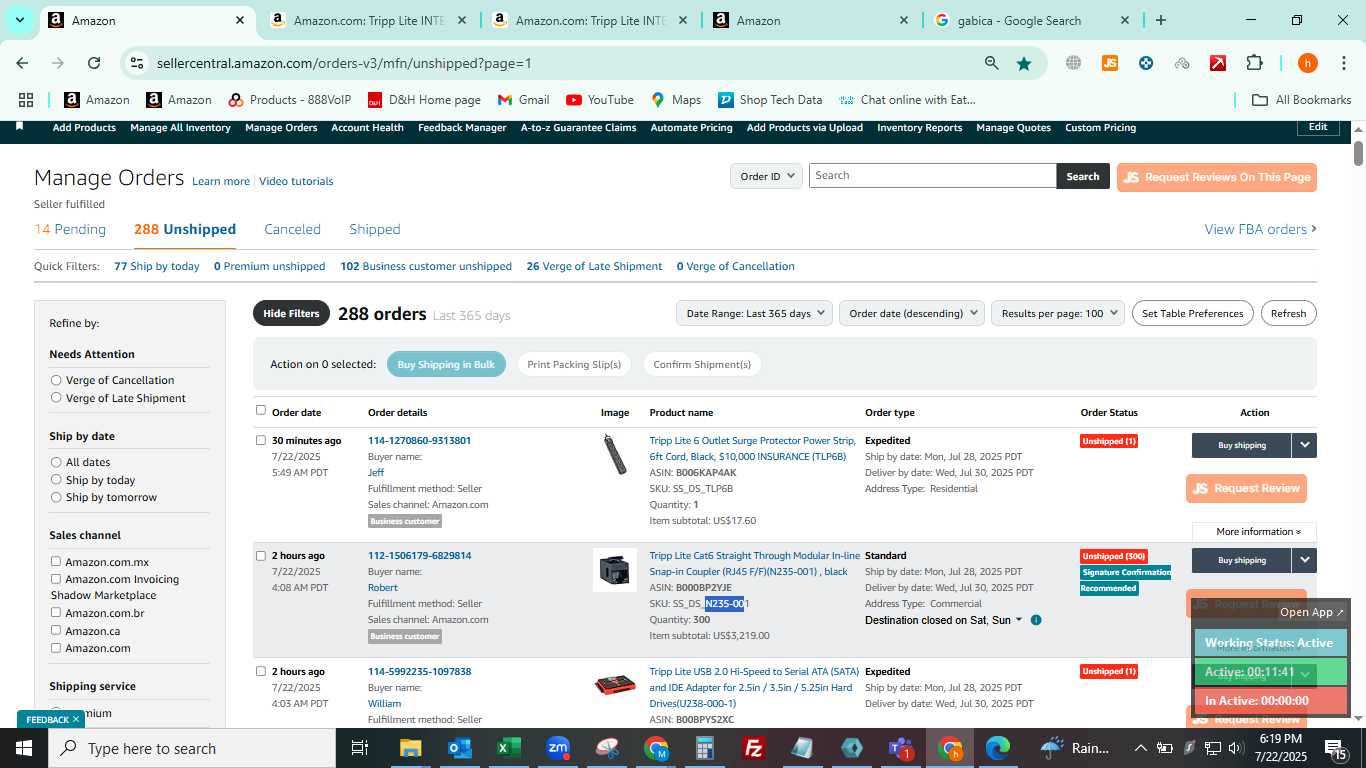Select Verge of Cancellation radio button
Viewport: 1366px width, 768px height.
coord(56,380)
